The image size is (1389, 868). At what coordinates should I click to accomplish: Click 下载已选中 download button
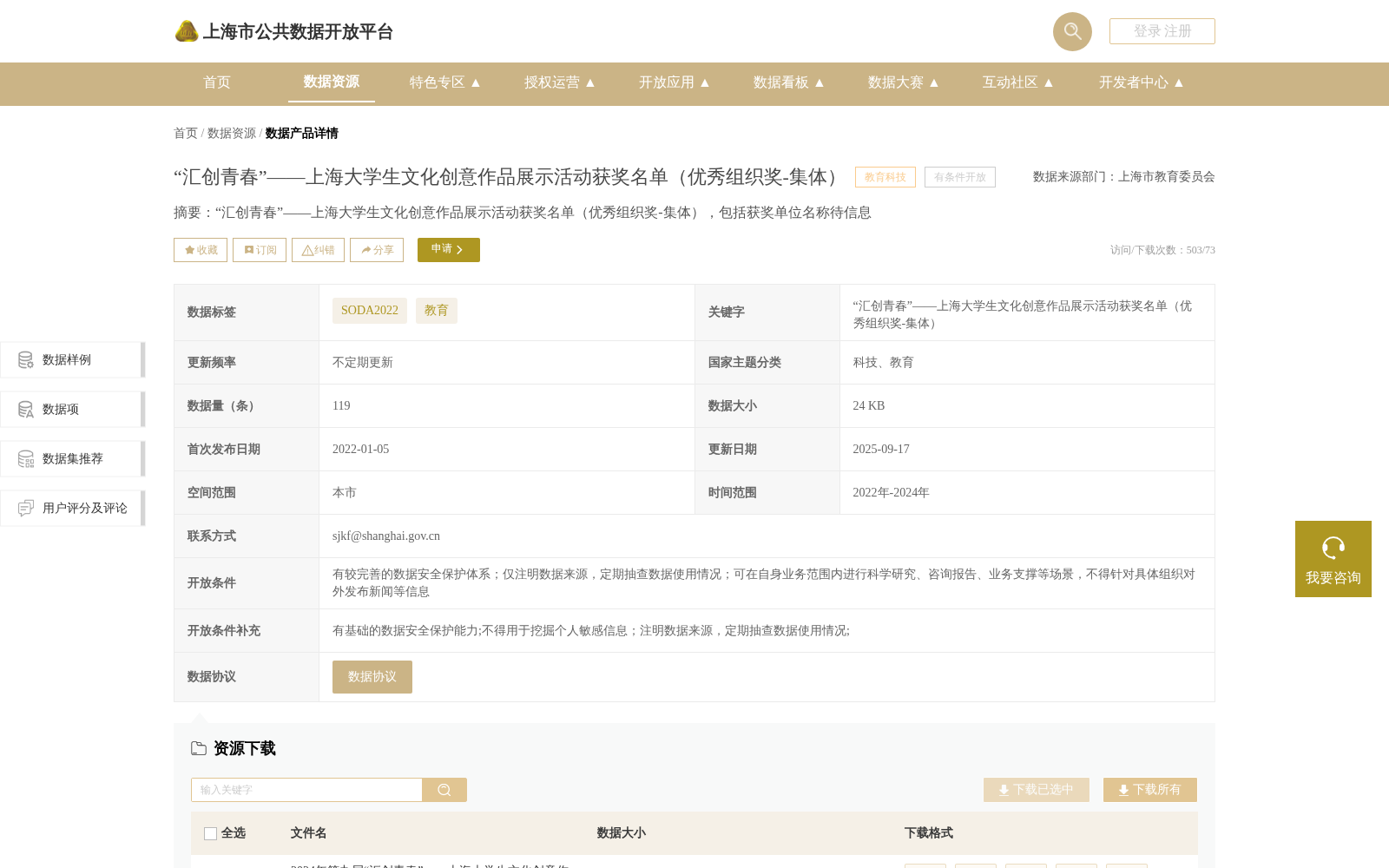pyautogui.click(x=1037, y=790)
